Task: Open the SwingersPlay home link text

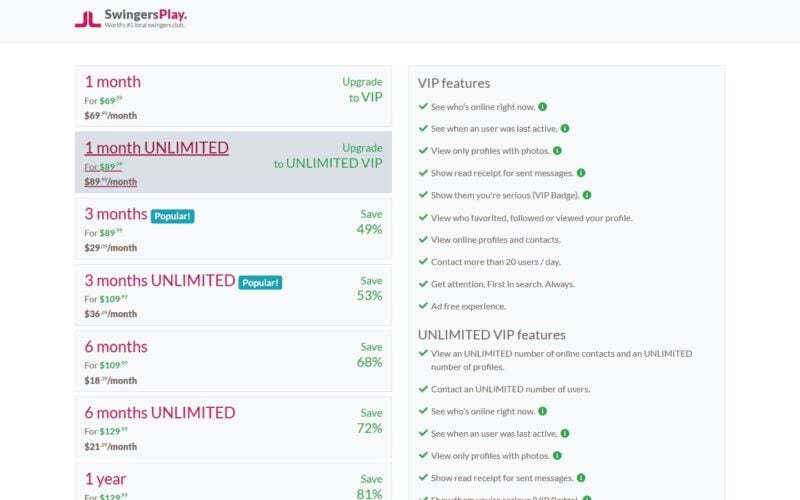Action: tap(145, 14)
